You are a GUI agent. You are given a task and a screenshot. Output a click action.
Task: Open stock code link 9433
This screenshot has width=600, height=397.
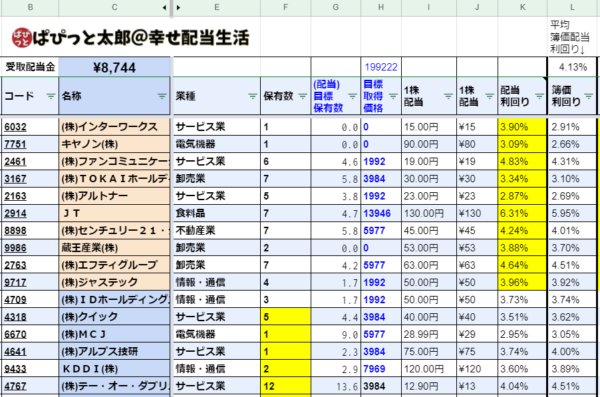(15, 369)
